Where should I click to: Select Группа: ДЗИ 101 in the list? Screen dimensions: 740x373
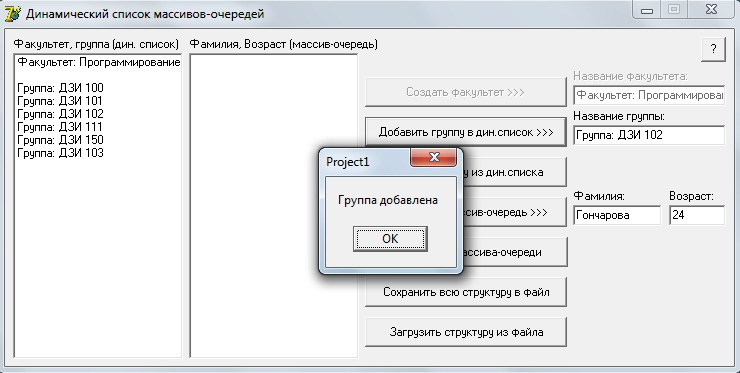pos(60,101)
